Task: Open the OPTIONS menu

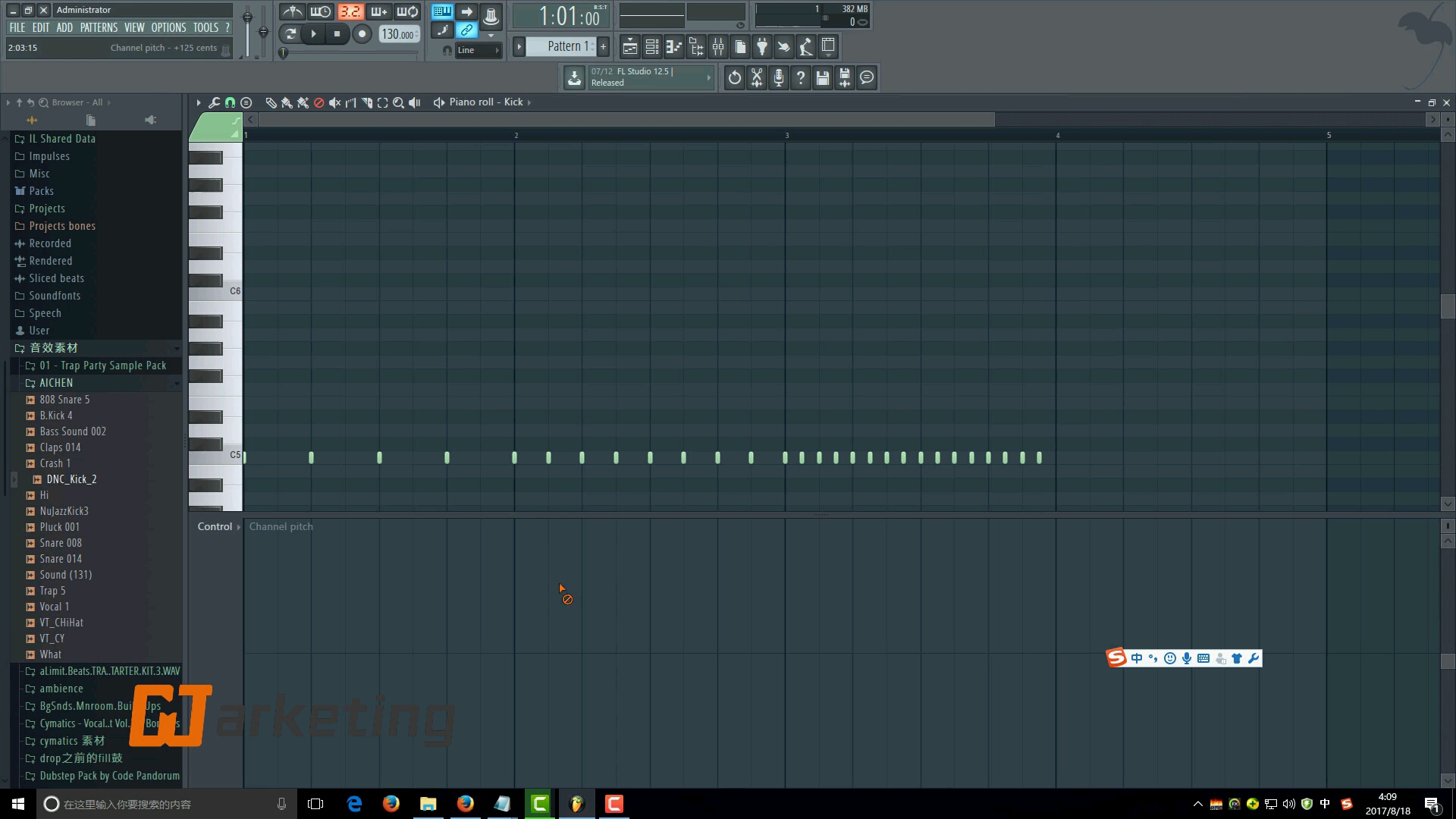Action: point(168,27)
